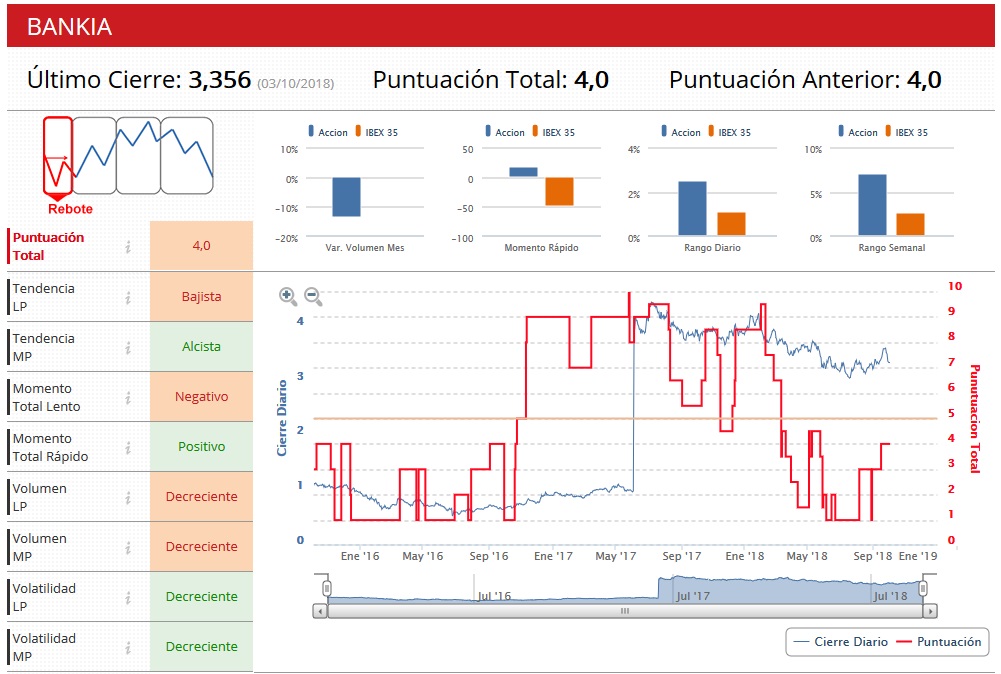Click the BANKIA header title
1001x674 pixels.
point(70,27)
